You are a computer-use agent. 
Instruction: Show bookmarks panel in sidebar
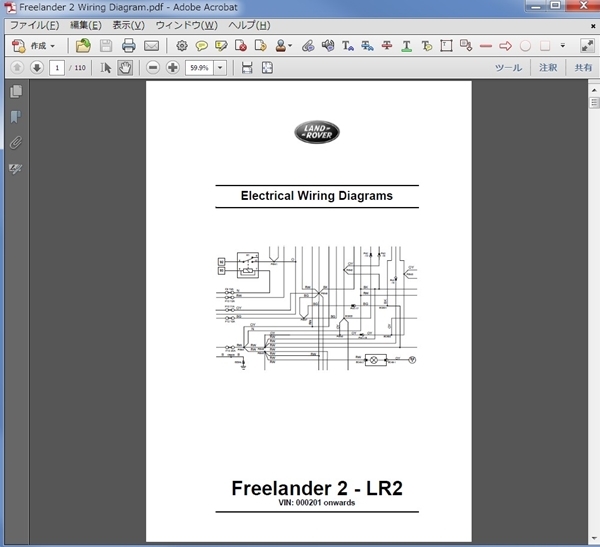click(x=16, y=117)
